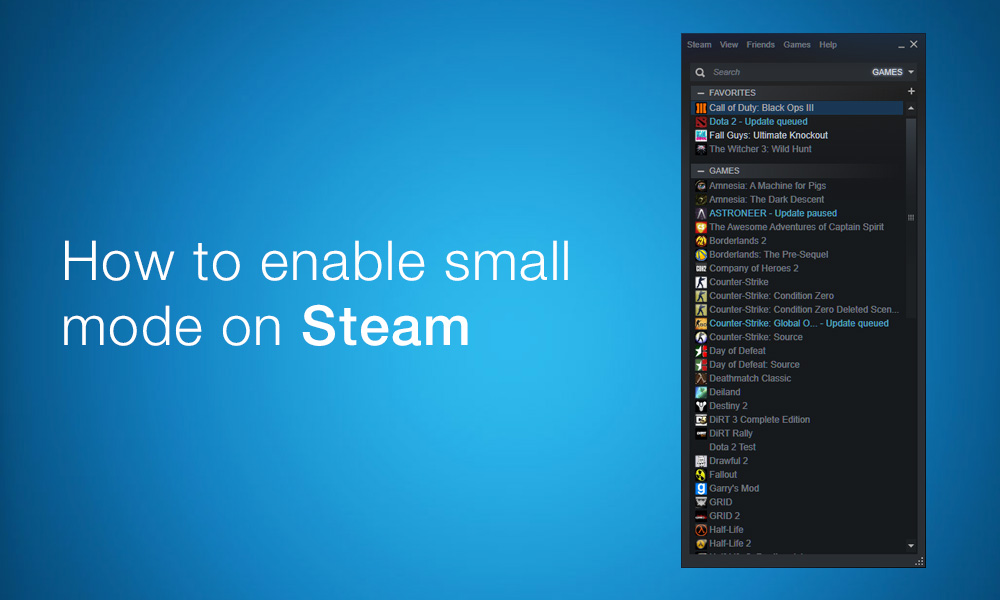Click the Half-Life 2 game icon
1000x600 pixels.
[x=701, y=544]
